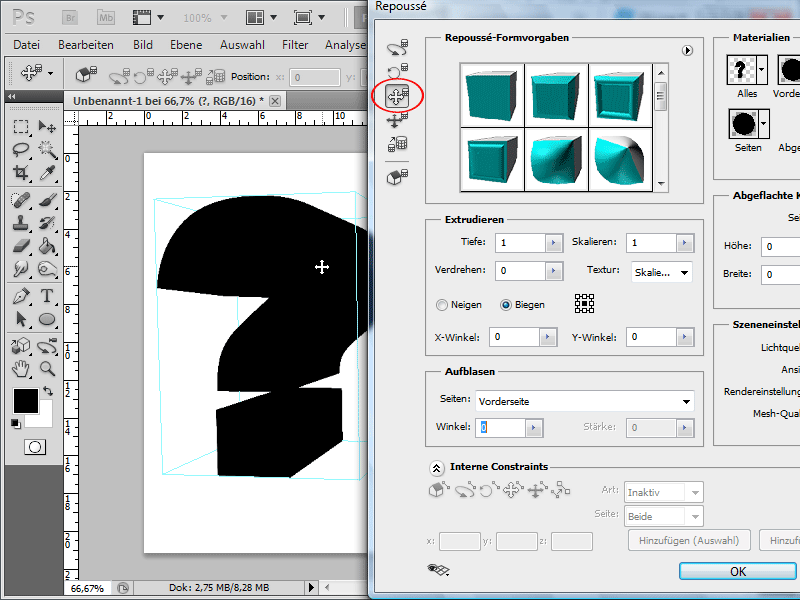Open the Auswahl menu
This screenshot has height=600, width=800.
coord(242,45)
